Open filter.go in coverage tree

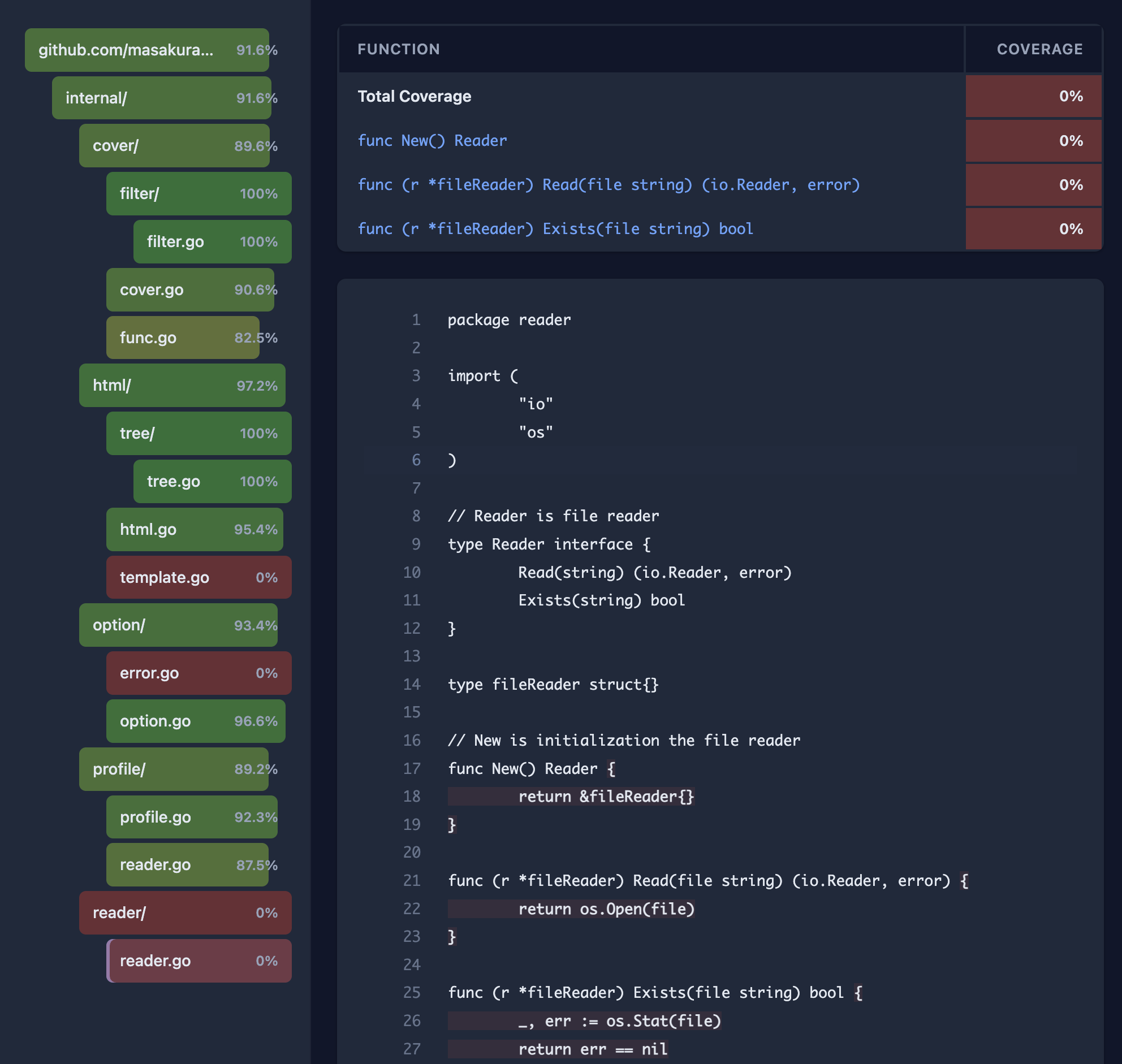pos(212,241)
